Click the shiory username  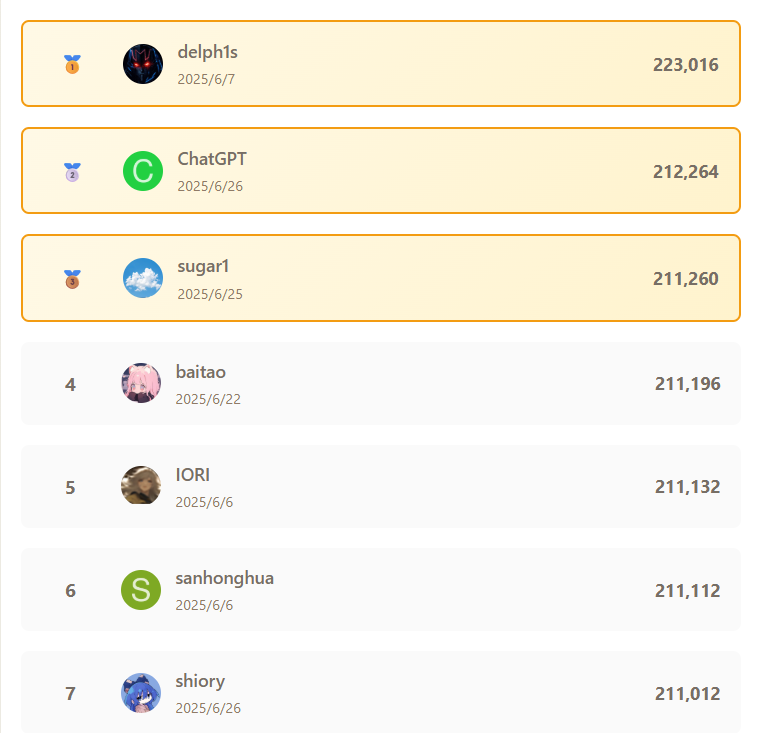(x=200, y=682)
